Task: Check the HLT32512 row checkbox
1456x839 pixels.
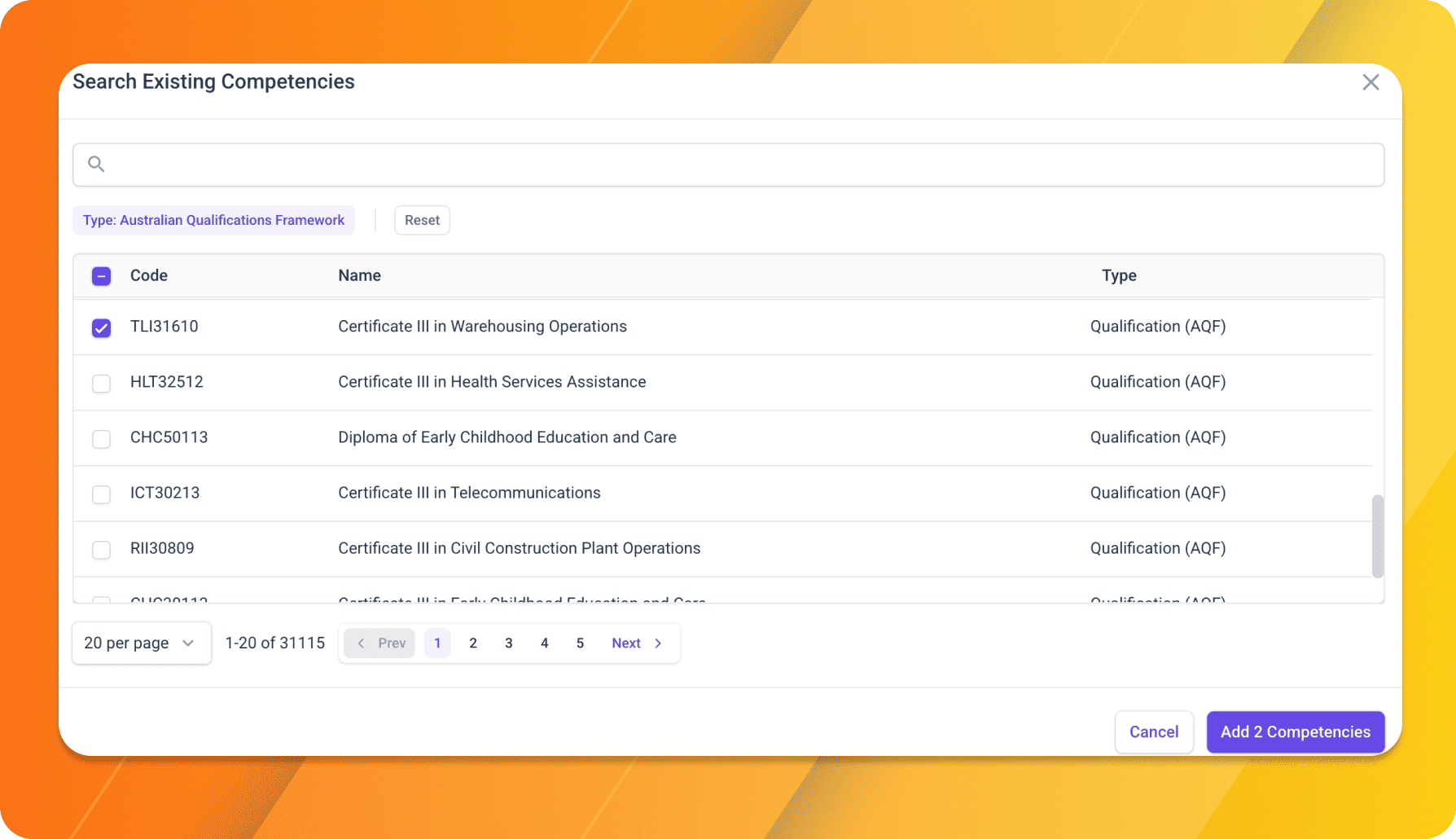Action: pos(101,383)
